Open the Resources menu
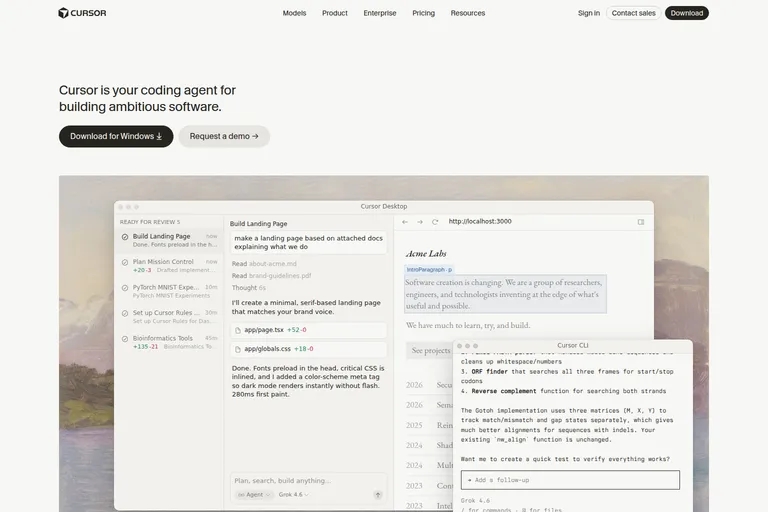The height and width of the screenshot is (512, 768). tap(468, 13)
